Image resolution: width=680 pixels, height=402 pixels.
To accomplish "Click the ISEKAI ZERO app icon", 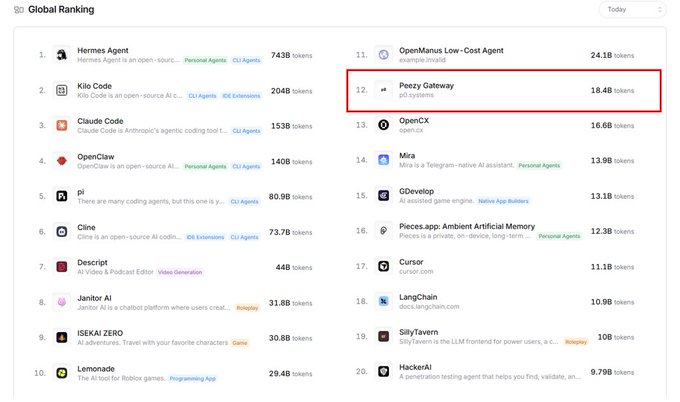I will click(62, 337).
